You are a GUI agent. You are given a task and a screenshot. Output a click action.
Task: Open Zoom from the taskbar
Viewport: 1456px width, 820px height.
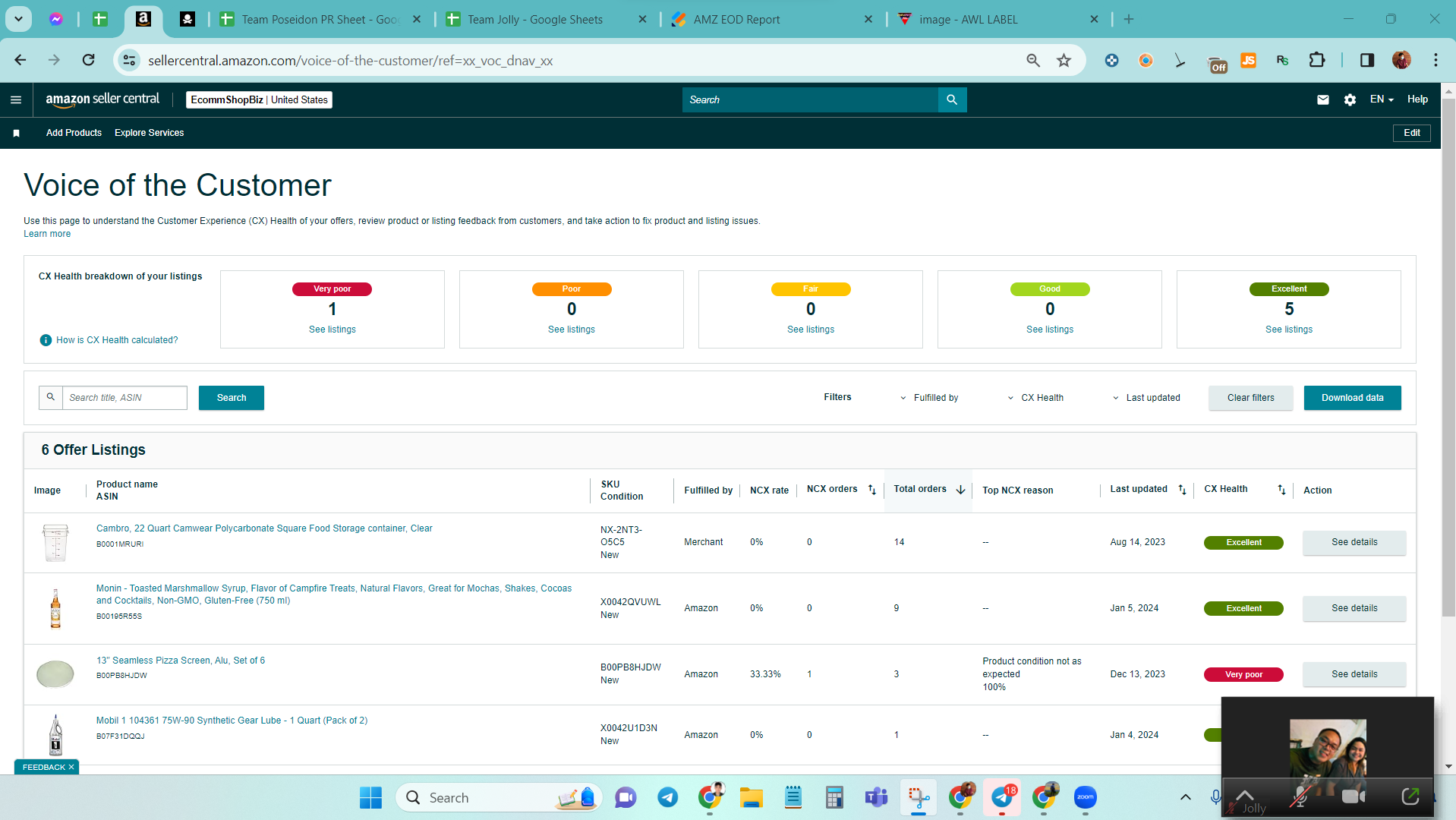1086,798
